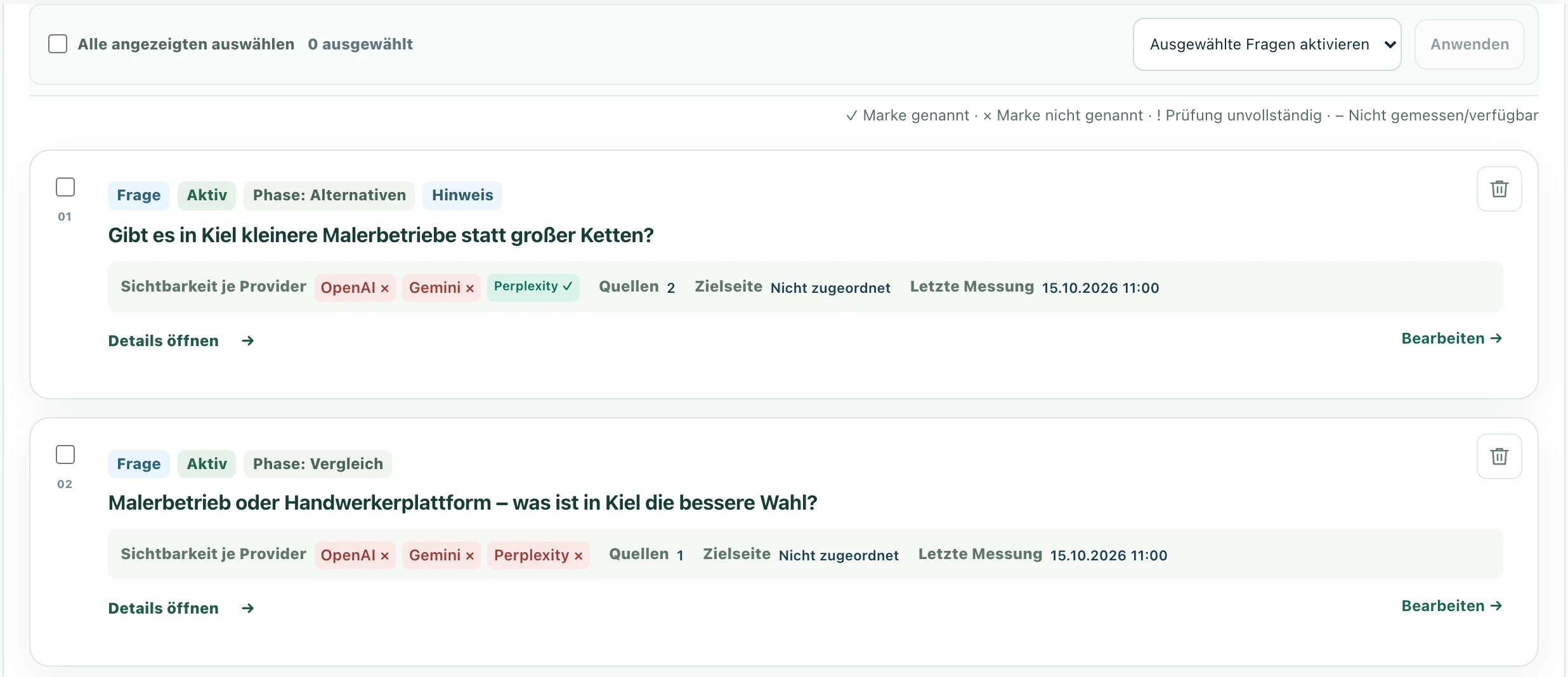Click Perplexity × badge in question 02

coord(538,555)
